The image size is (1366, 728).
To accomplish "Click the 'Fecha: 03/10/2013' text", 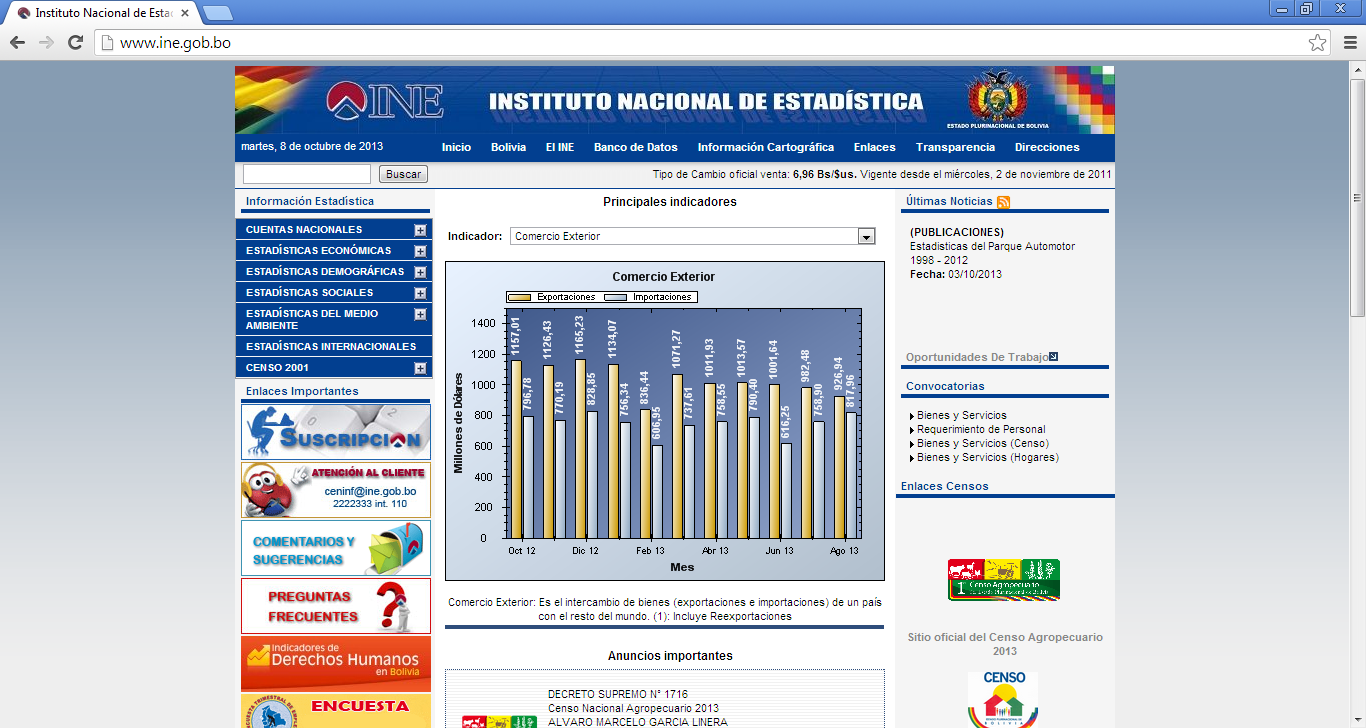I will (956, 274).
